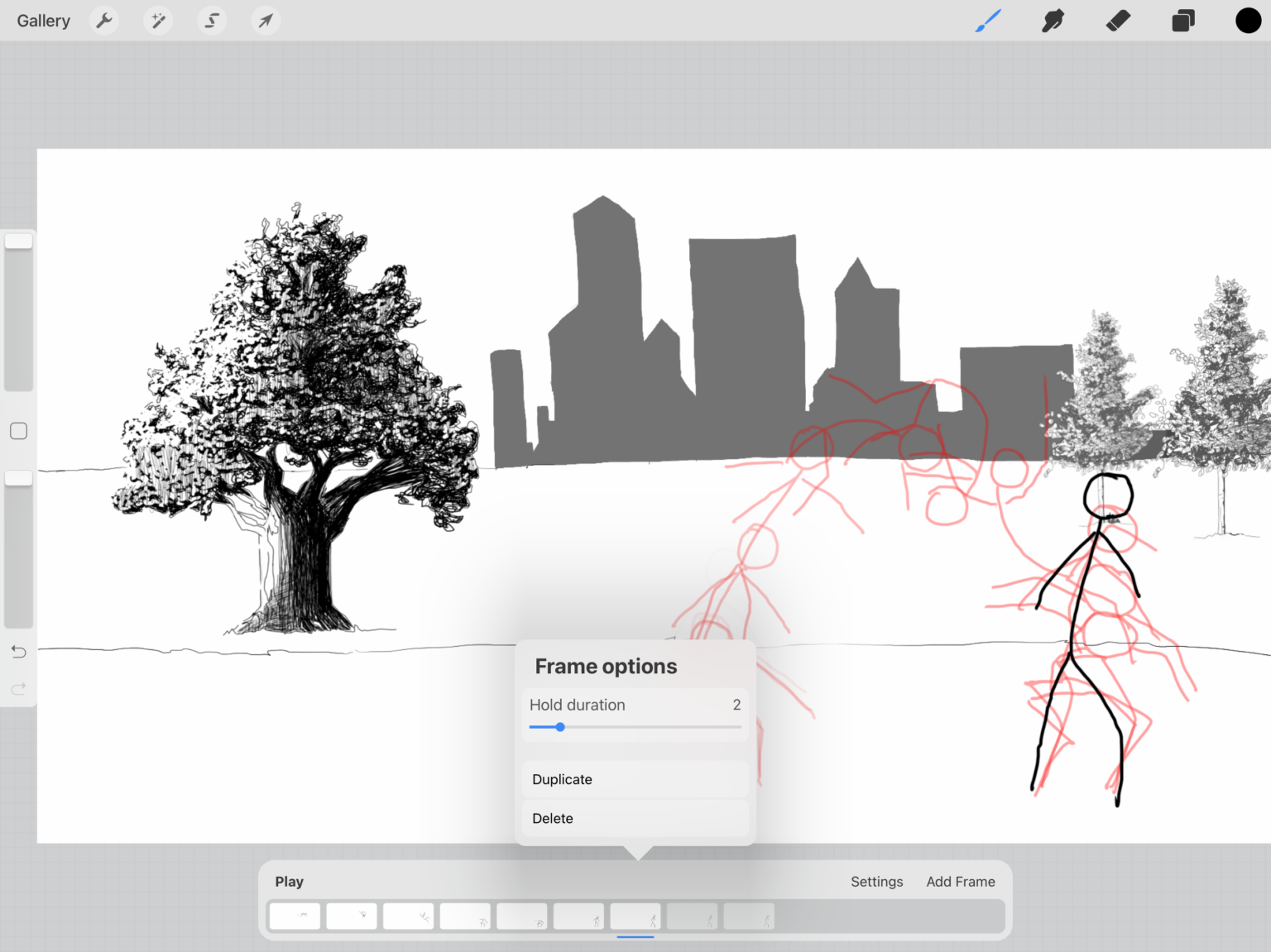This screenshot has height=952, width=1271.
Task: Switch to the Smudge tool
Action: pyautogui.click(x=1052, y=20)
